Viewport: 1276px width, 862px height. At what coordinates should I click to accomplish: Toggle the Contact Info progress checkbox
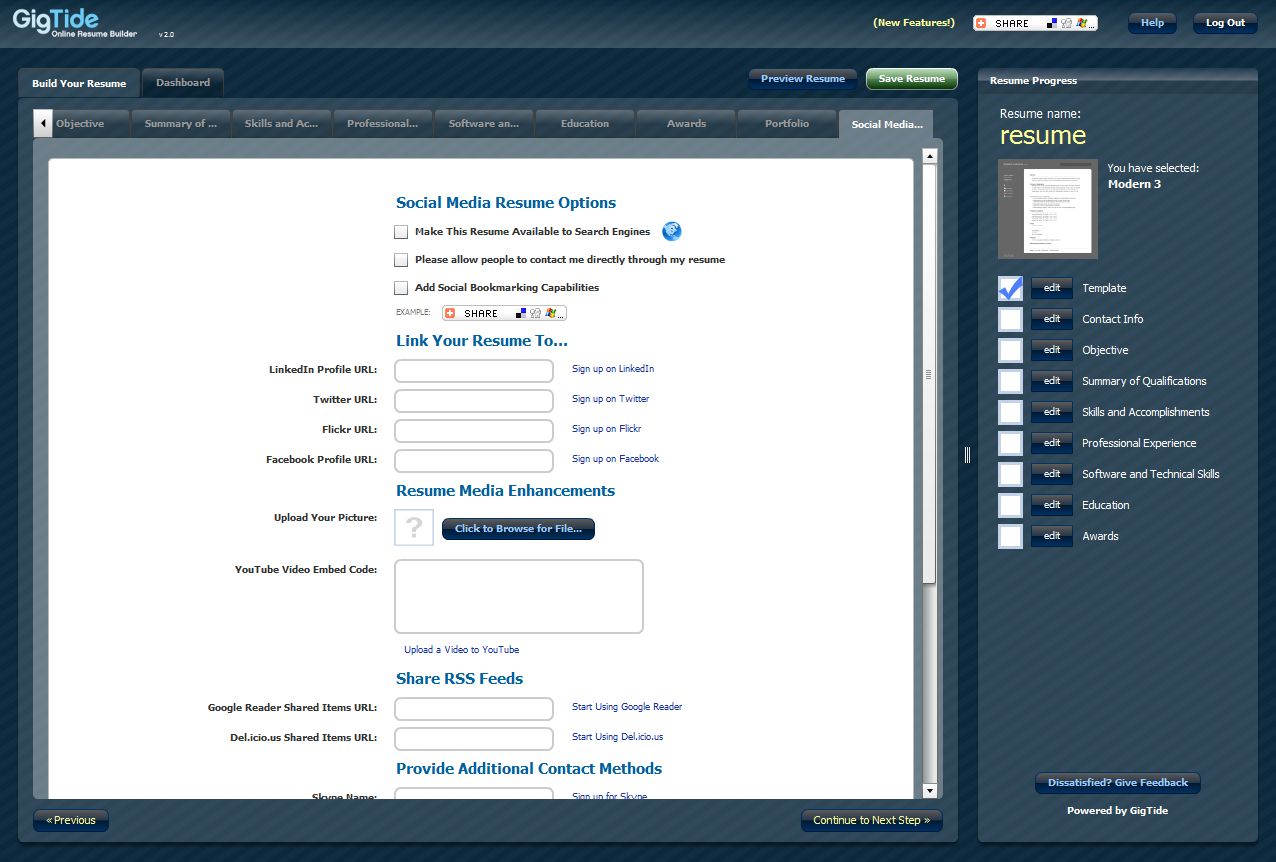pos(1011,319)
